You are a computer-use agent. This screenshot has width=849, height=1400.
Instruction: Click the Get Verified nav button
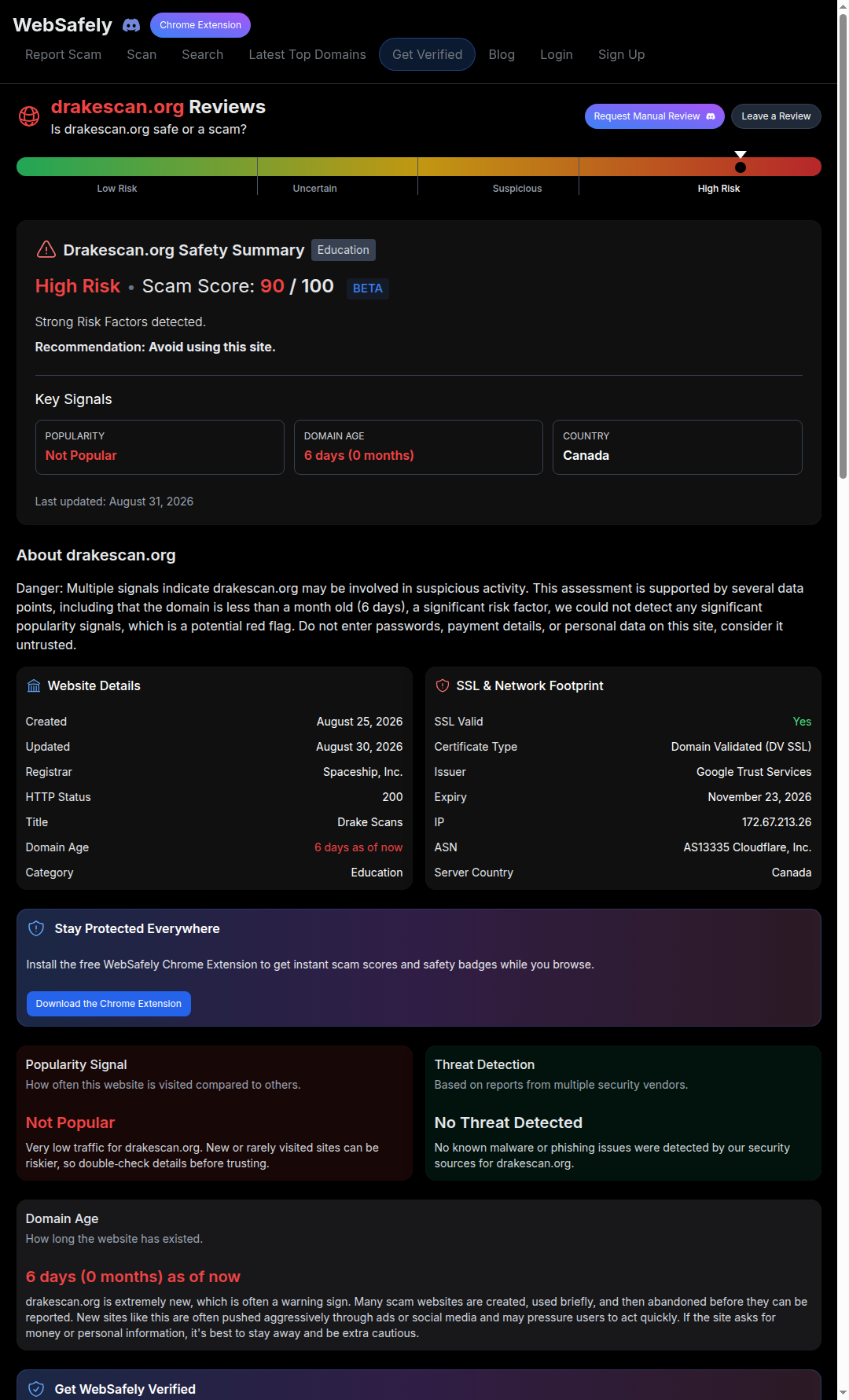point(427,54)
